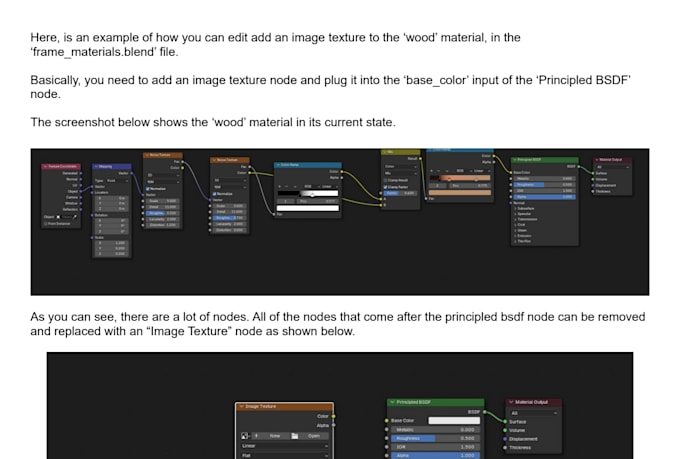Image resolution: width=680 pixels, height=459 pixels.
Task: Adjust Metallic slider in second screenshot's Principled BSDF
Action: point(435,430)
